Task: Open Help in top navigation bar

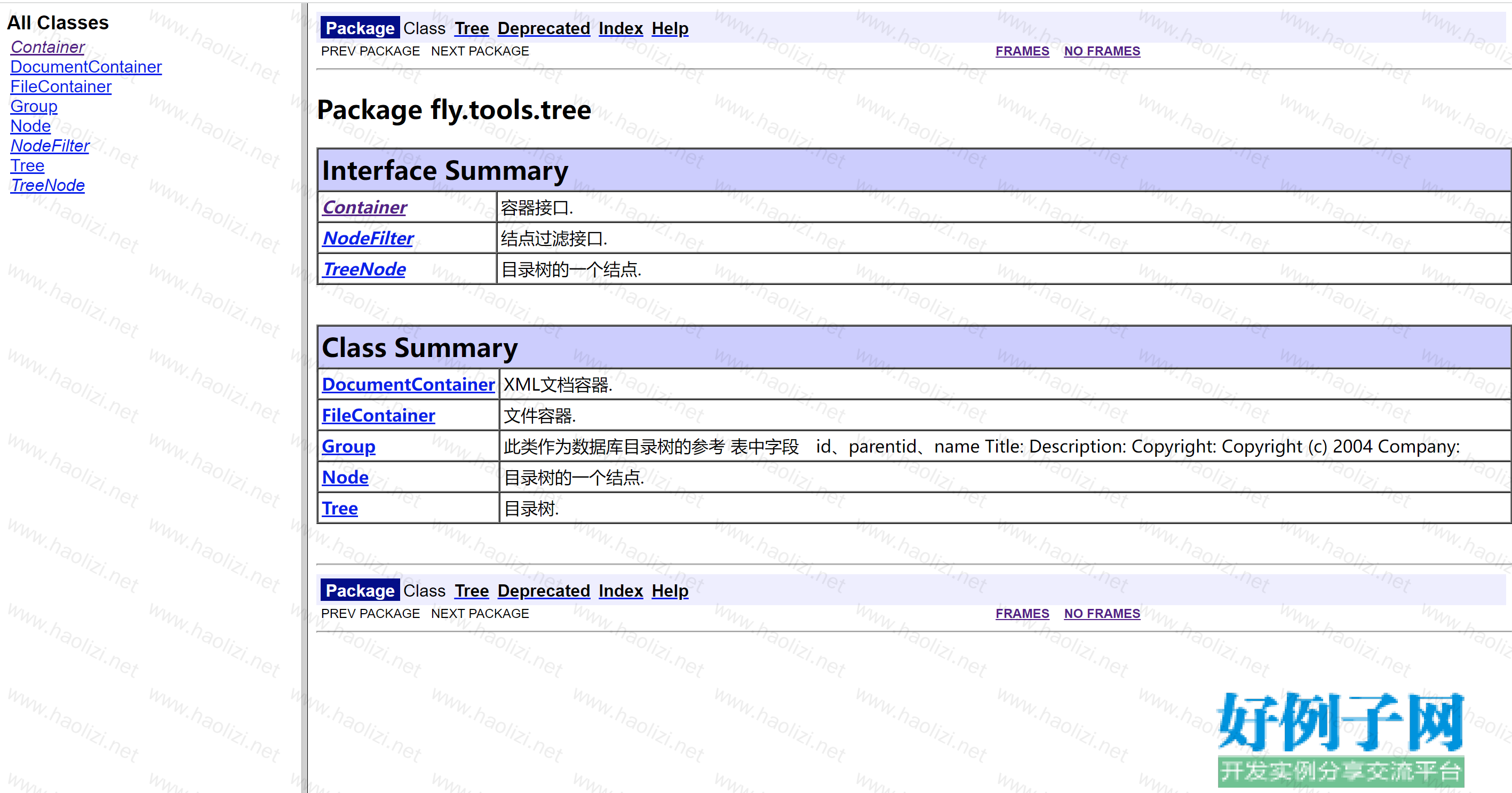Action: [x=670, y=28]
